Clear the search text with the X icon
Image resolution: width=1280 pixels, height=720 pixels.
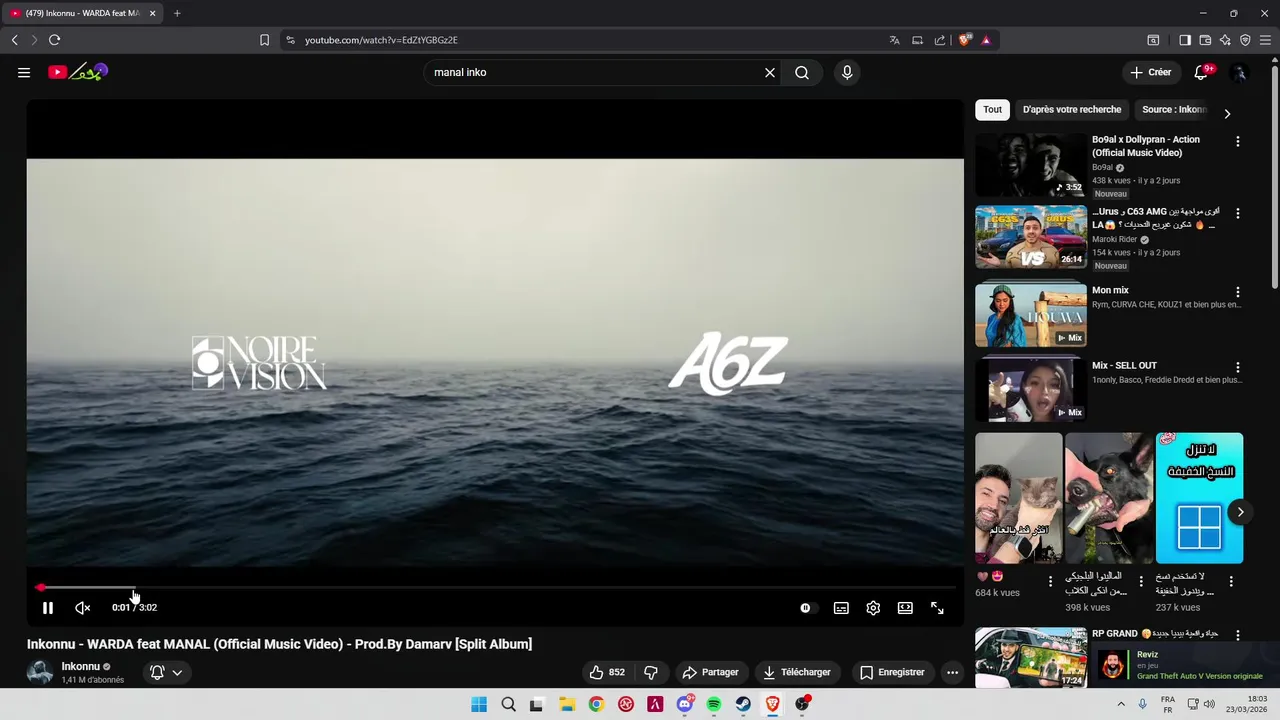(x=770, y=72)
